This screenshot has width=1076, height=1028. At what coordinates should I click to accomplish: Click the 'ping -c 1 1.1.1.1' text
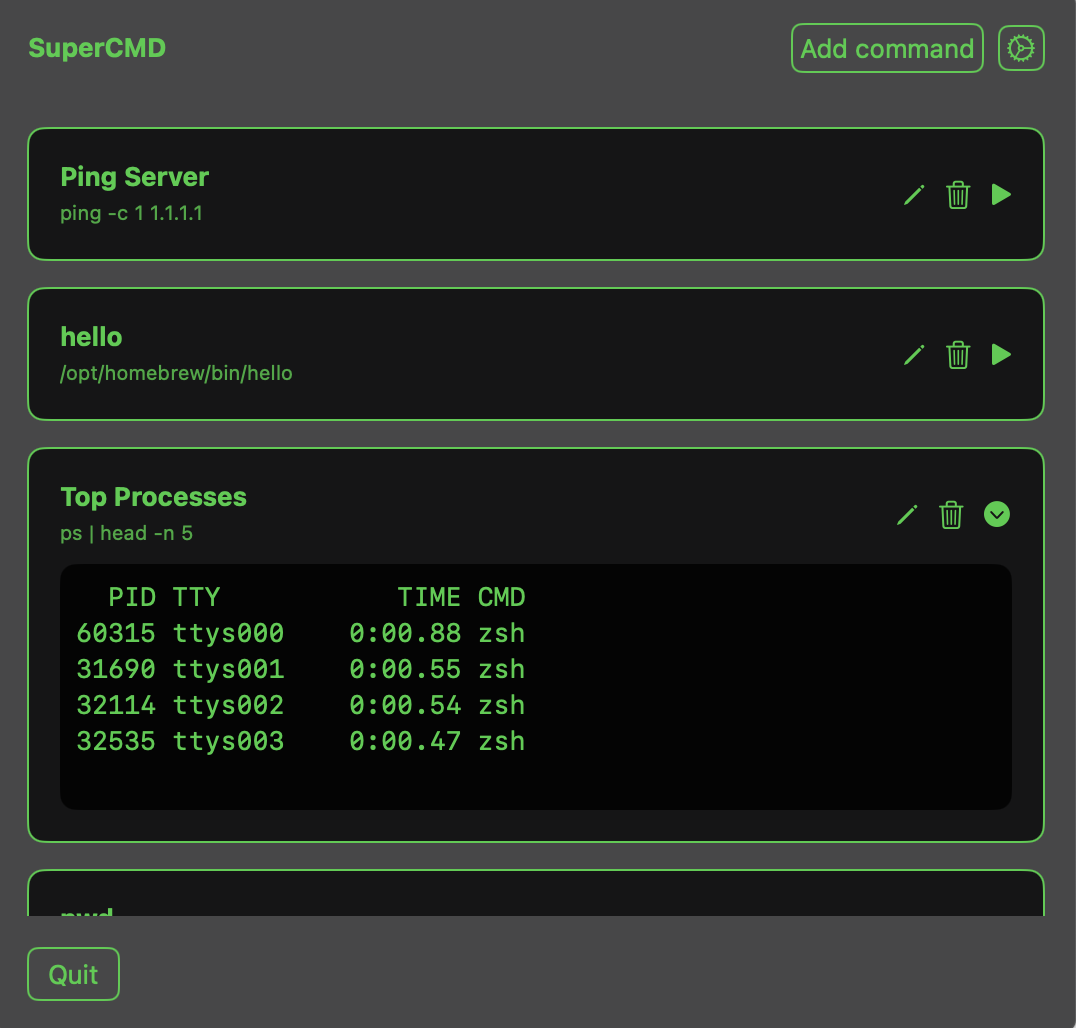tap(131, 213)
